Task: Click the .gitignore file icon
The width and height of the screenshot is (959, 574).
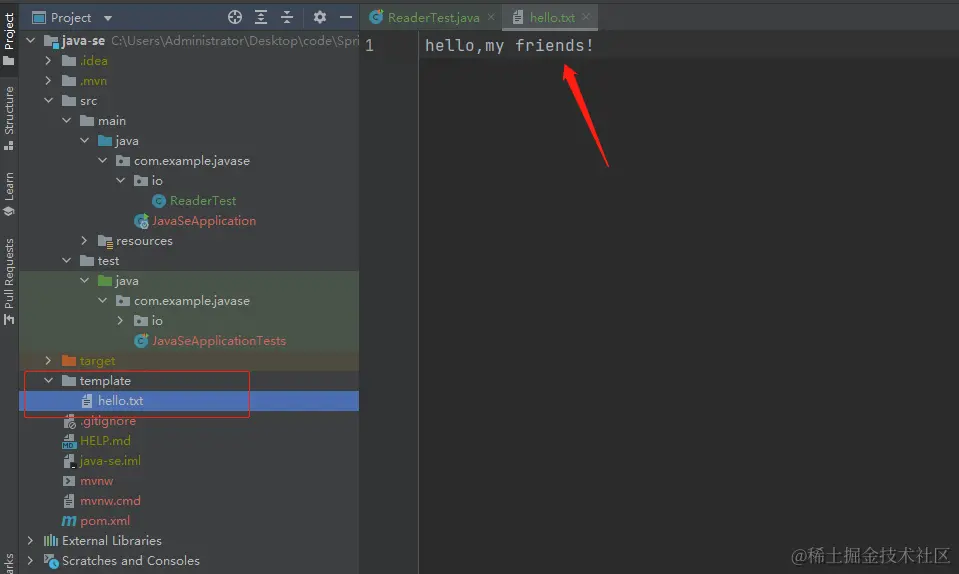Action: 70,421
